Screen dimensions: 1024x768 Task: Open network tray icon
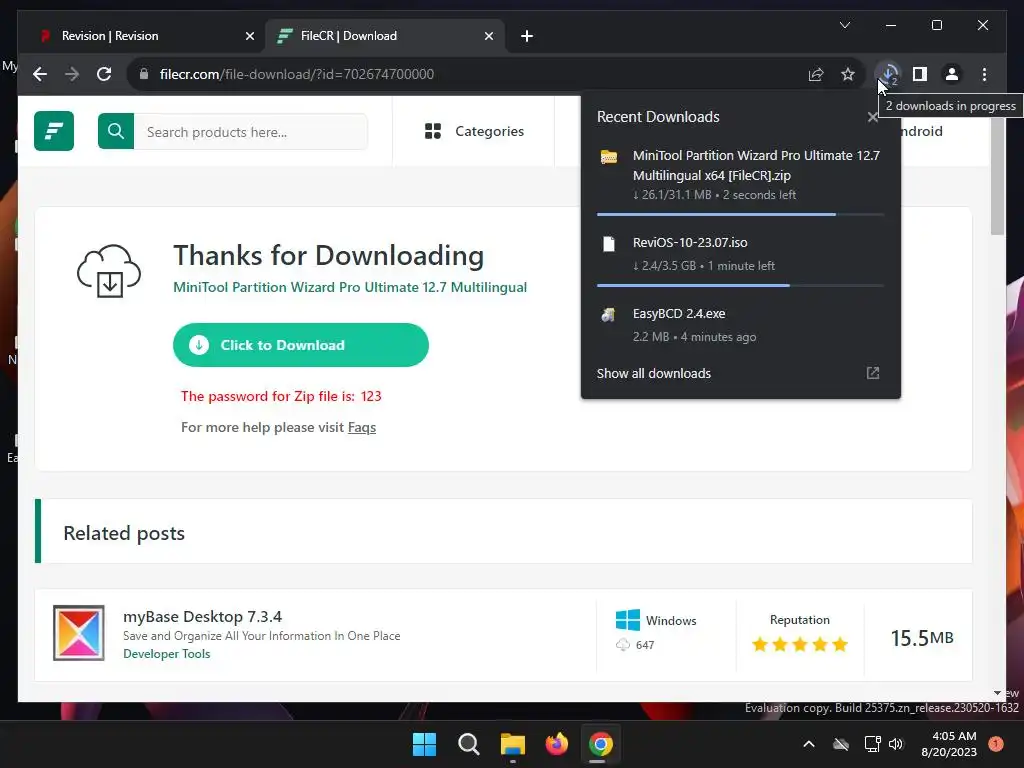pos(872,744)
